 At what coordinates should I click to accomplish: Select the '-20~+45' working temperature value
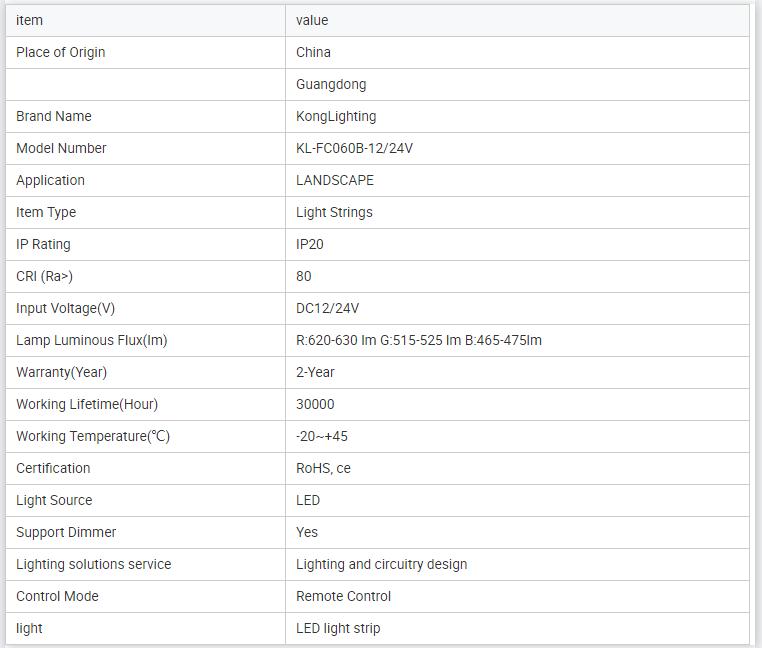tap(322, 436)
